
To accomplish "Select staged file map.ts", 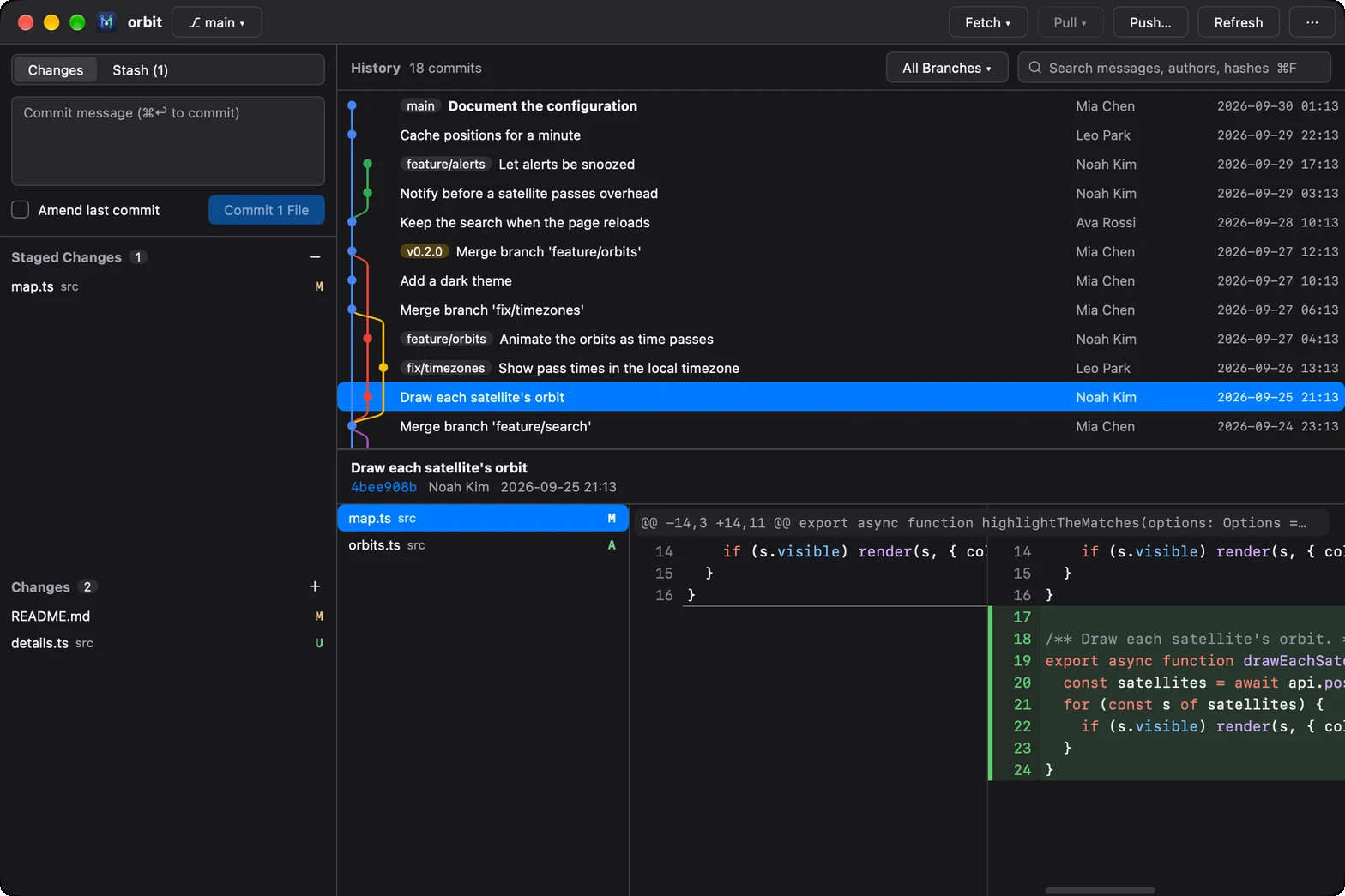I will [x=168, y=286].
